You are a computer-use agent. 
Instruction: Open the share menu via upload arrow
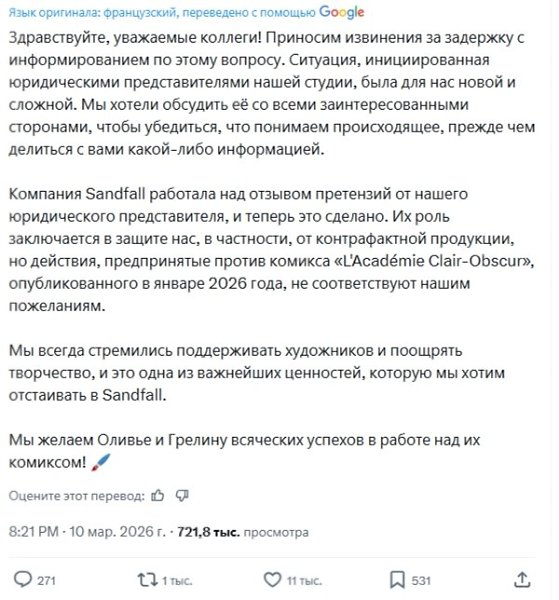coord(522,579)
